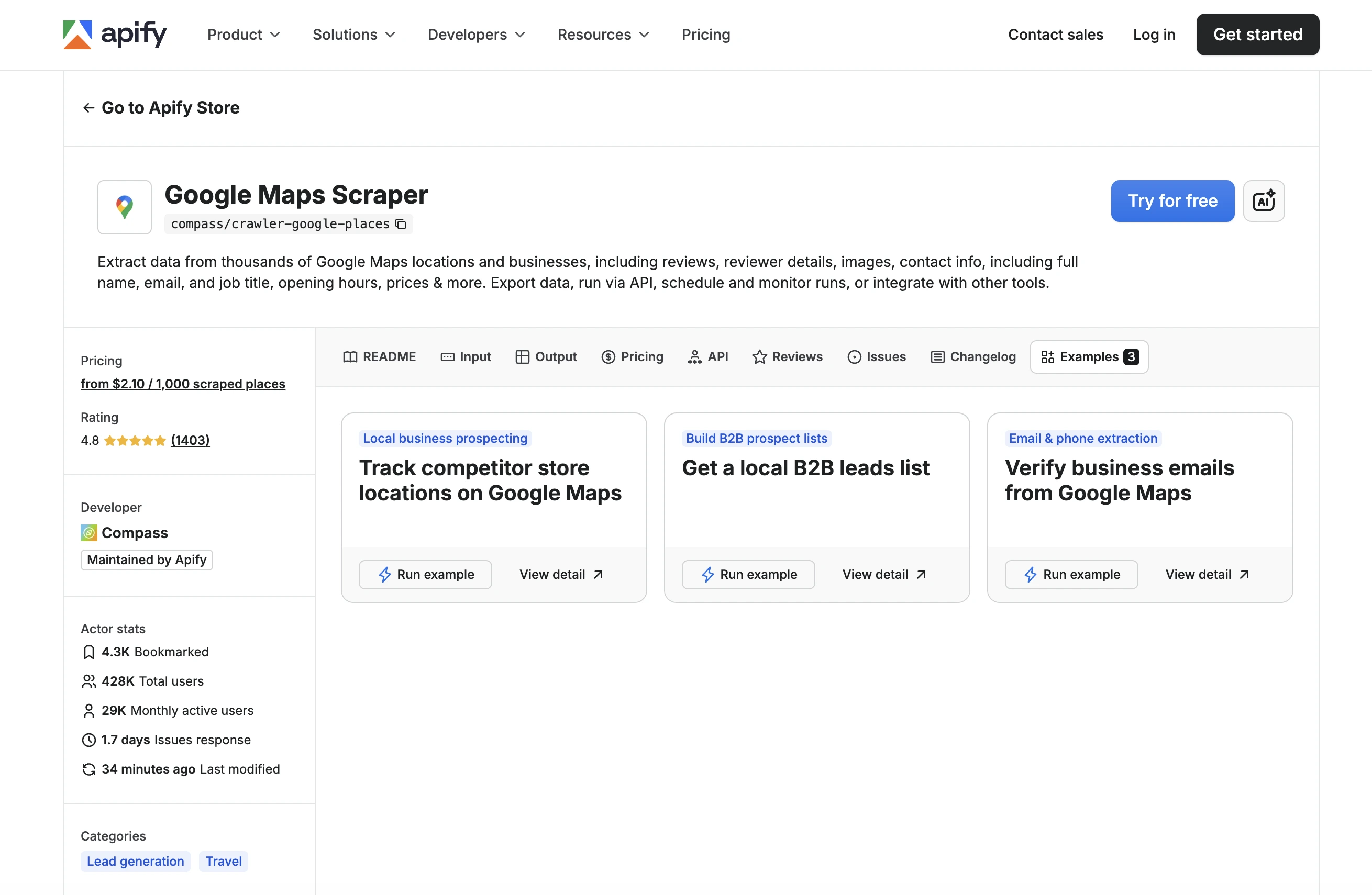Open the (1403) reviews count link
The height and width of the screenshot is (895, 1372).
pos(190,441)
